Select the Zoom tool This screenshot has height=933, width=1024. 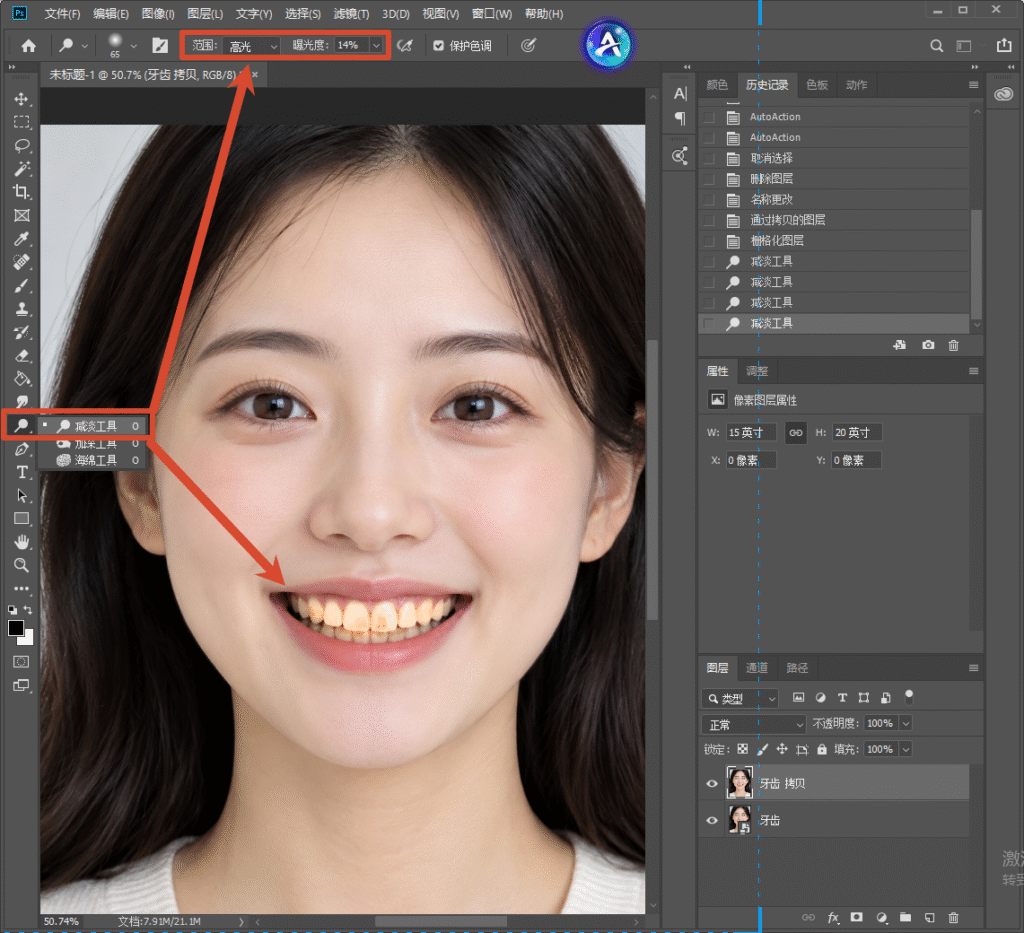[22, 565]
